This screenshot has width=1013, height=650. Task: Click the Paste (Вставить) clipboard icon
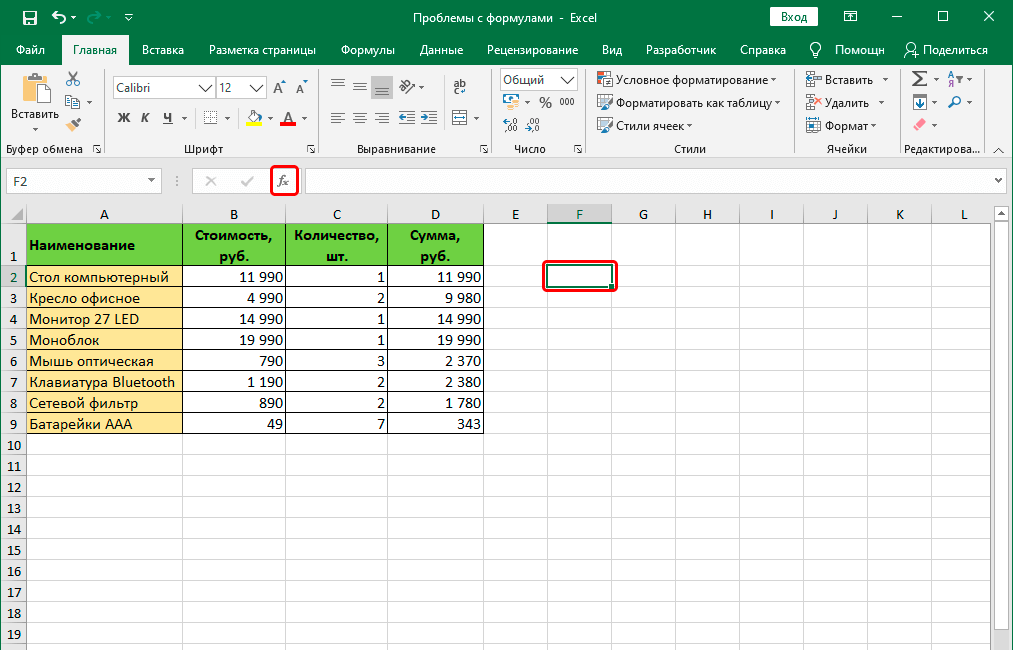(x=35, y=89)
